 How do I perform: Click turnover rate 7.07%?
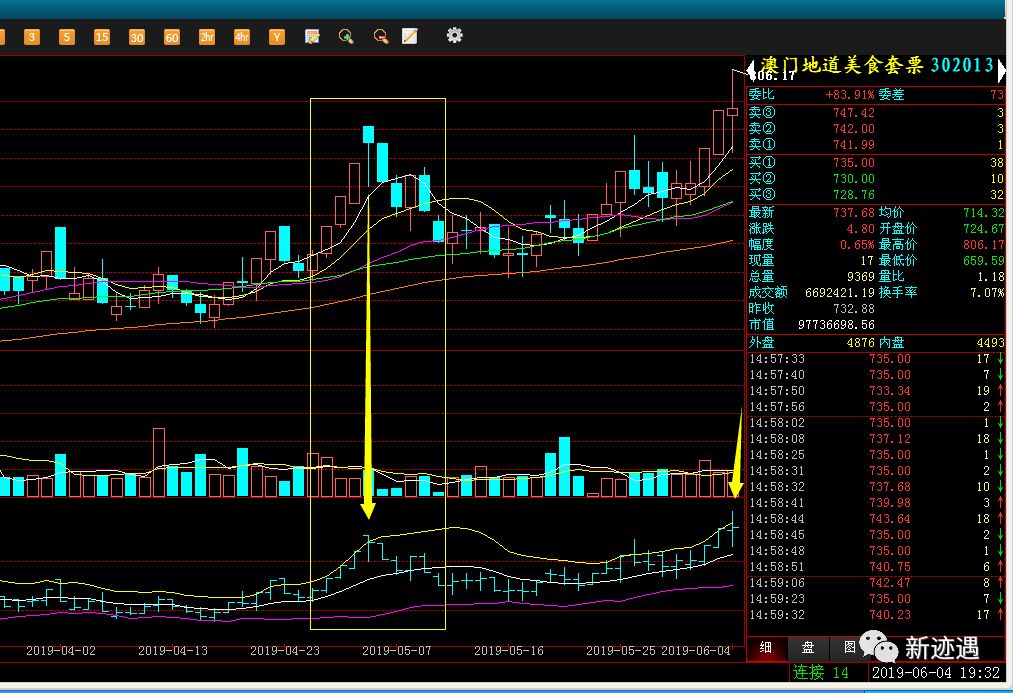pyautogui.click(x=987, y=293)
